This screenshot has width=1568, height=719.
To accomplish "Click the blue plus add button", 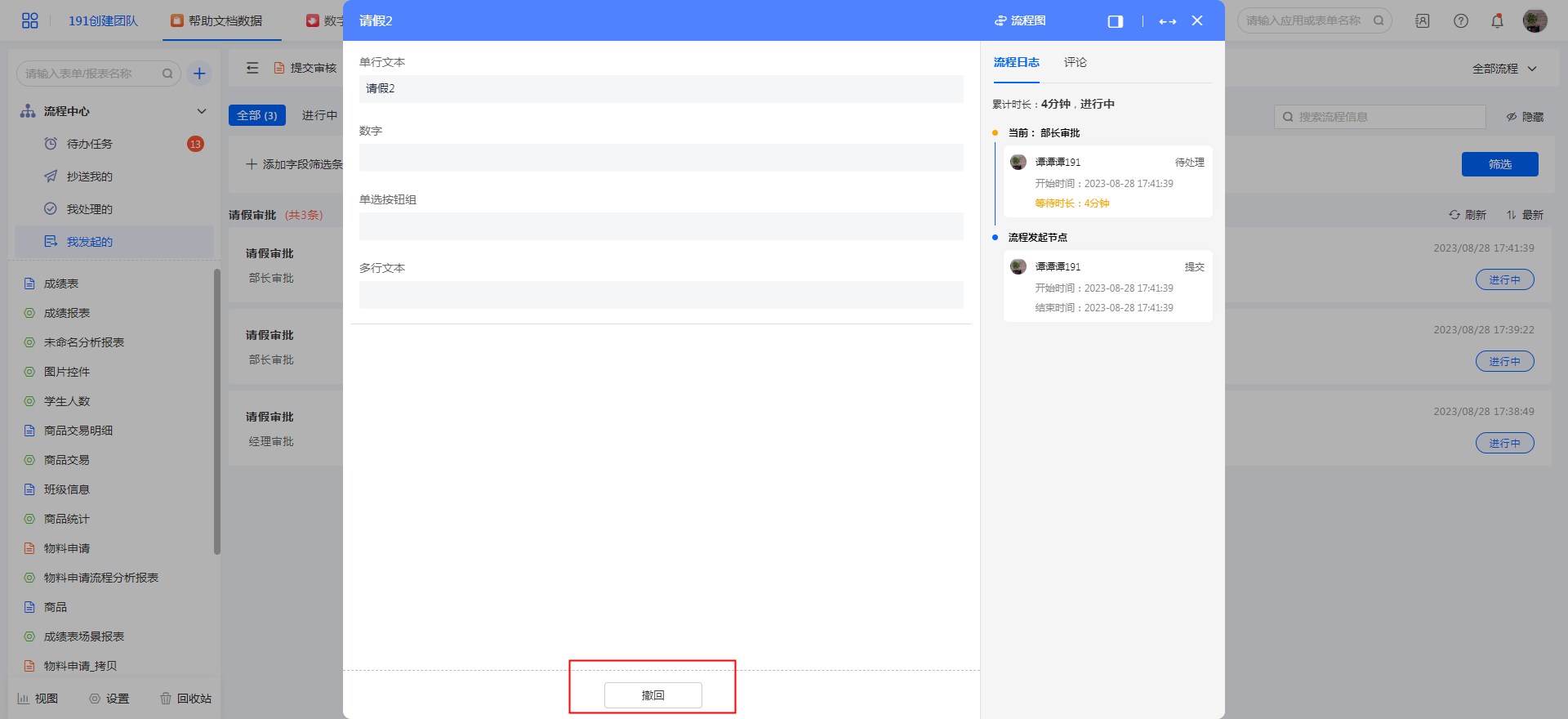I will pyautogui.click(x=199, y=74).
